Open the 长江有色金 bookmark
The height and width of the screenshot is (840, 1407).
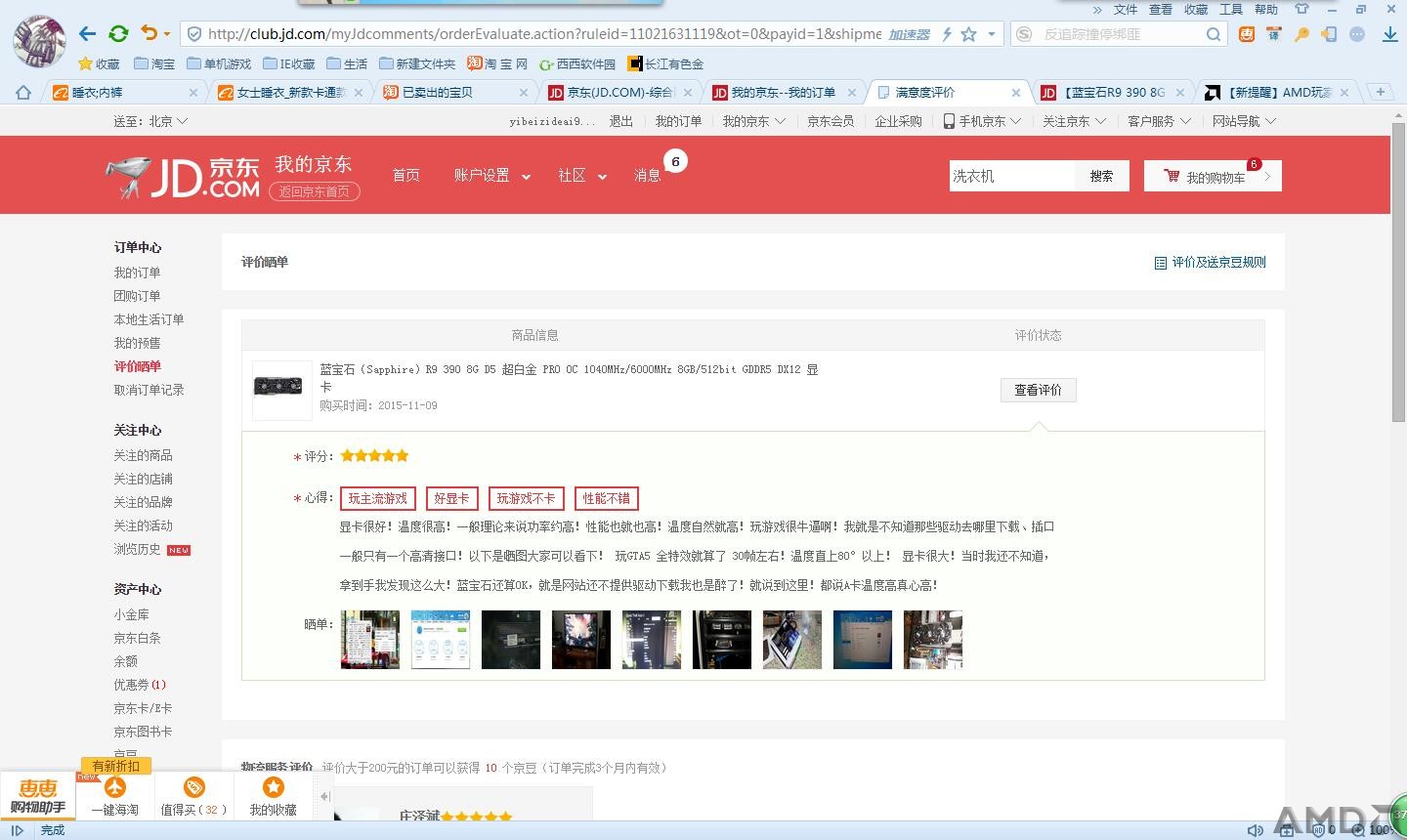tap(665, 63)
